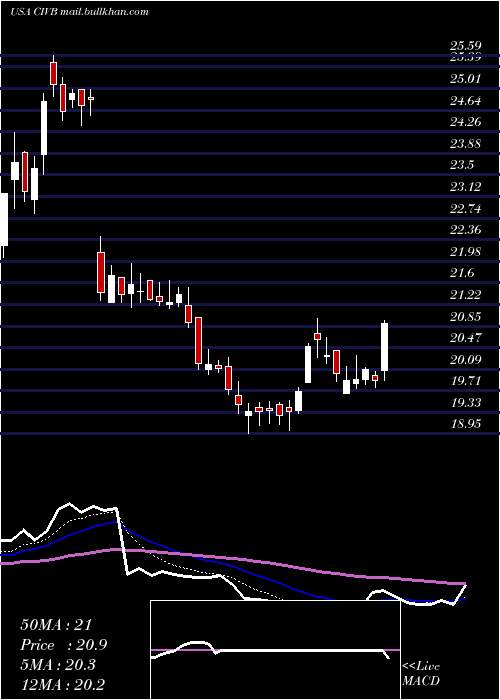Image resolution: width=500 pixels, height=700 pixels.
Task: Click the USA CIVB mail.bullkhan.com title text
Action: (79, 12)
